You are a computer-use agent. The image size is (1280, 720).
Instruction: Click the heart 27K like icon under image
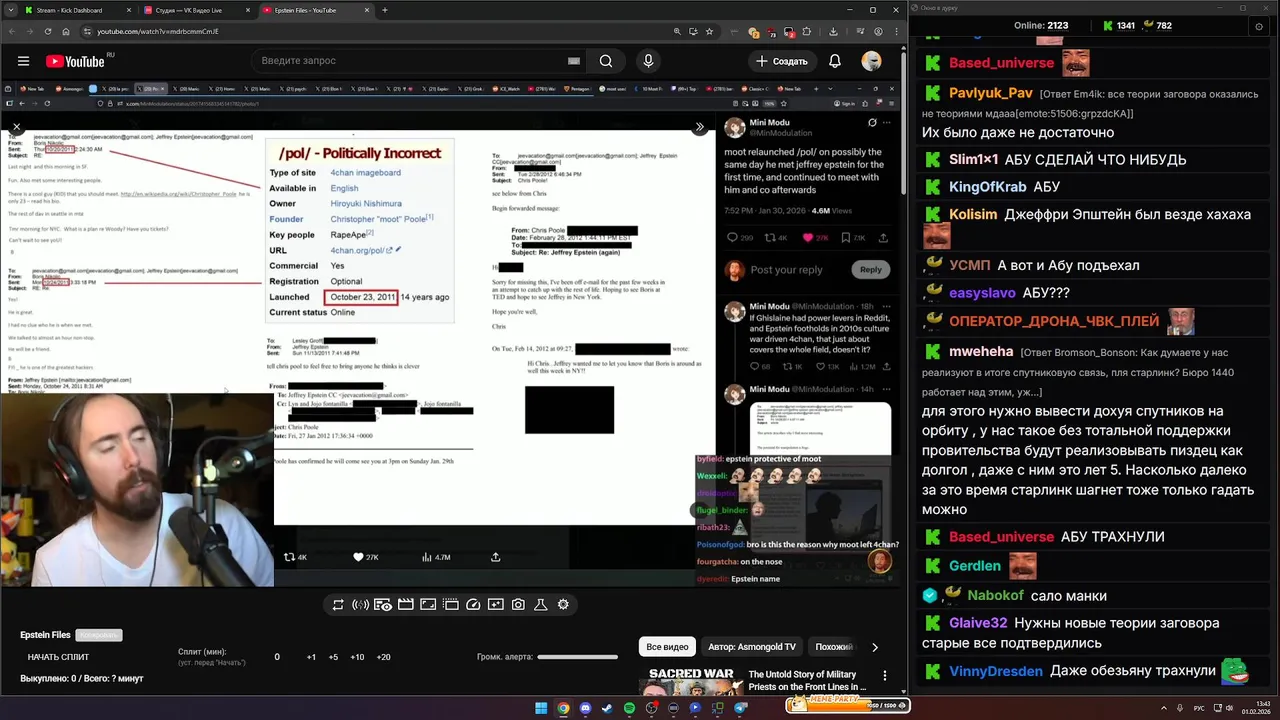[x=366, y=557]
